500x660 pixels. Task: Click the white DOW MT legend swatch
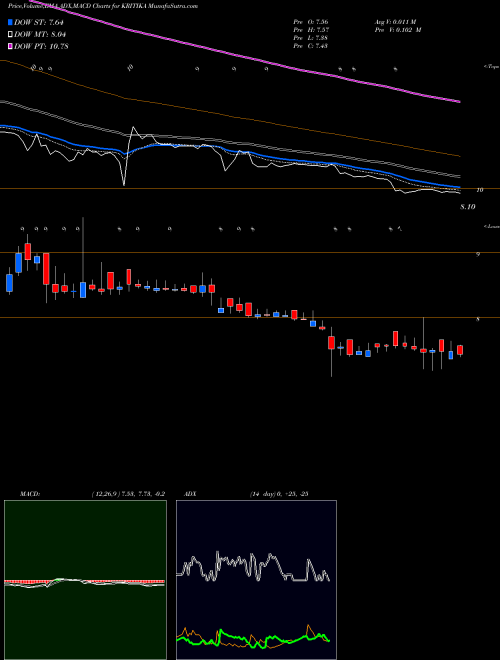(10, 34)
